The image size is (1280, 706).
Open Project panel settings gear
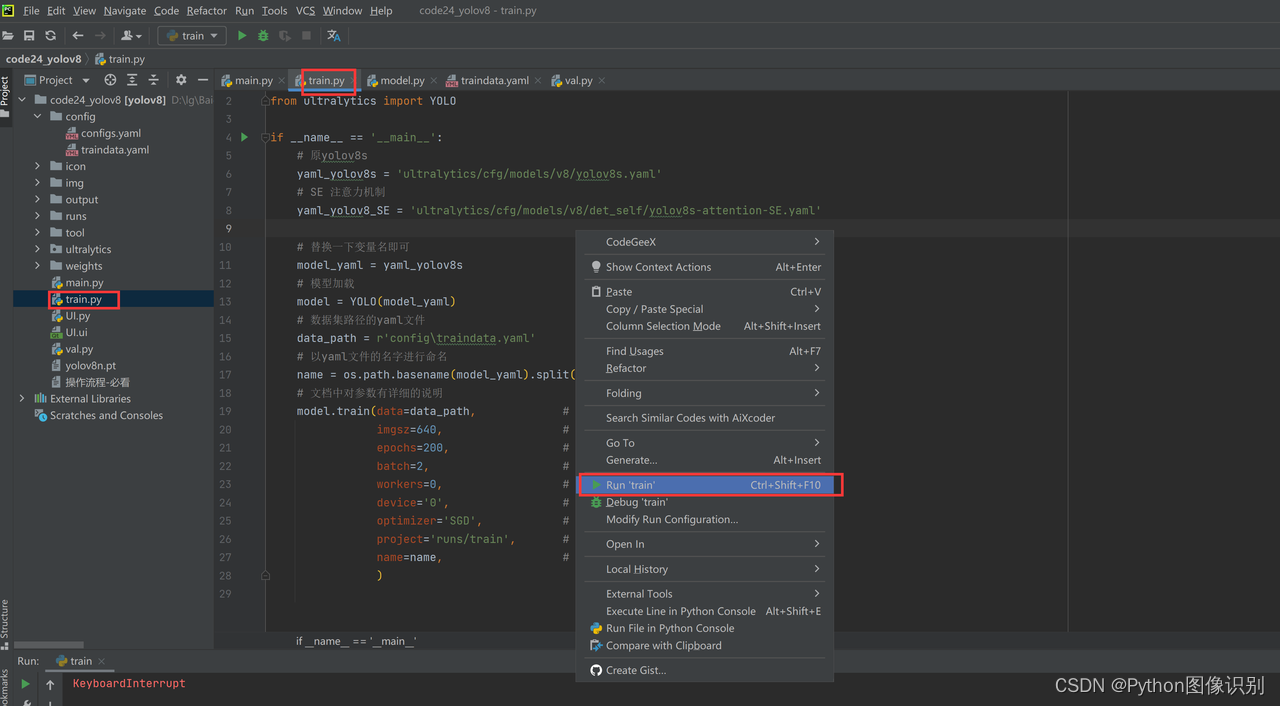[181, 80]
